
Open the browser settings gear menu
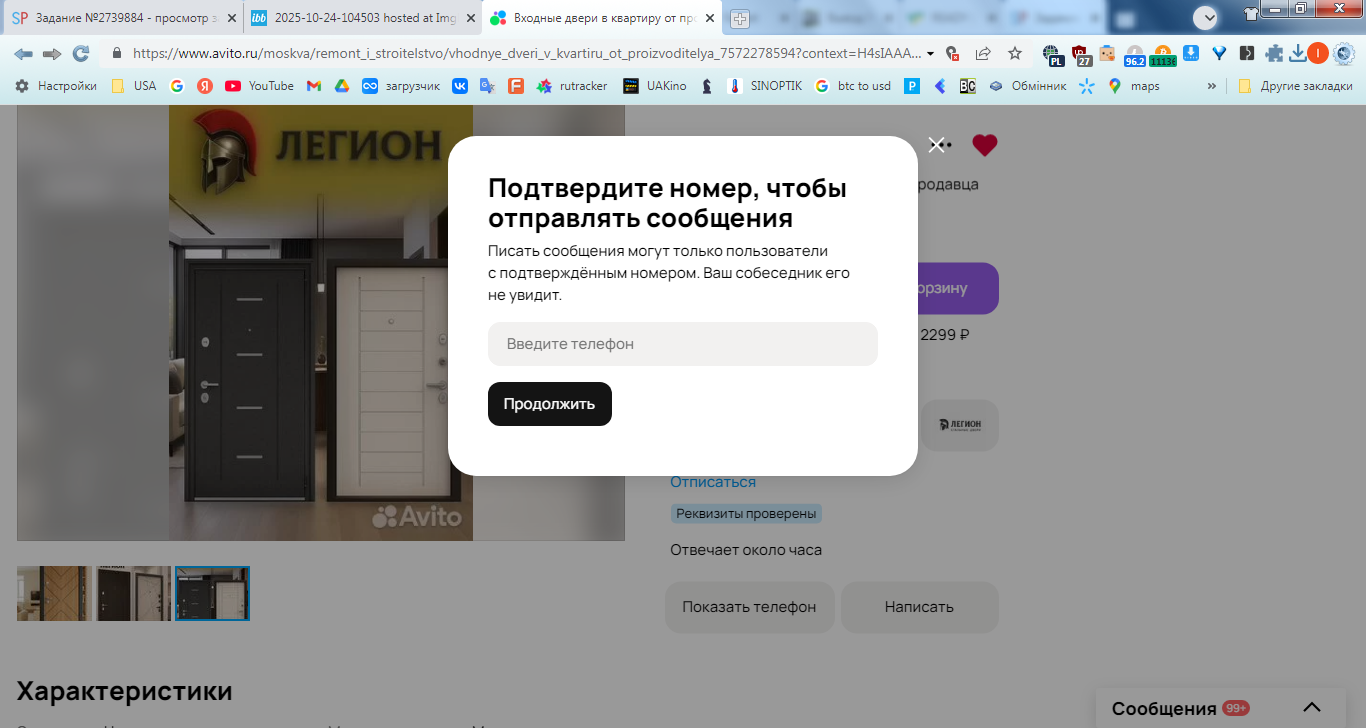pos(1345,53)
